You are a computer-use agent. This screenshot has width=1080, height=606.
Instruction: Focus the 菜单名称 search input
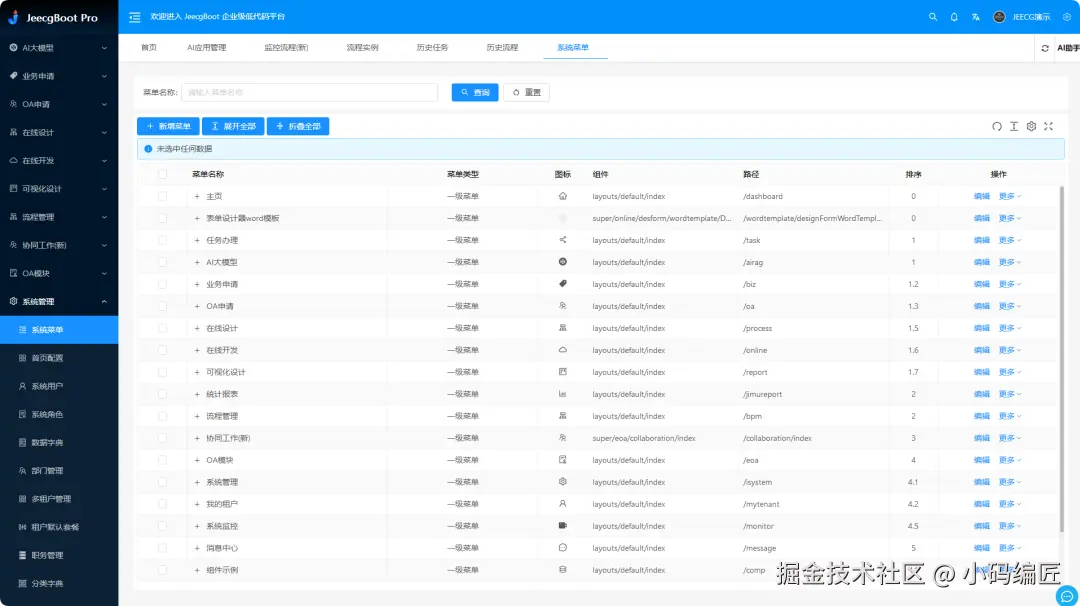(x=309, y=92)
